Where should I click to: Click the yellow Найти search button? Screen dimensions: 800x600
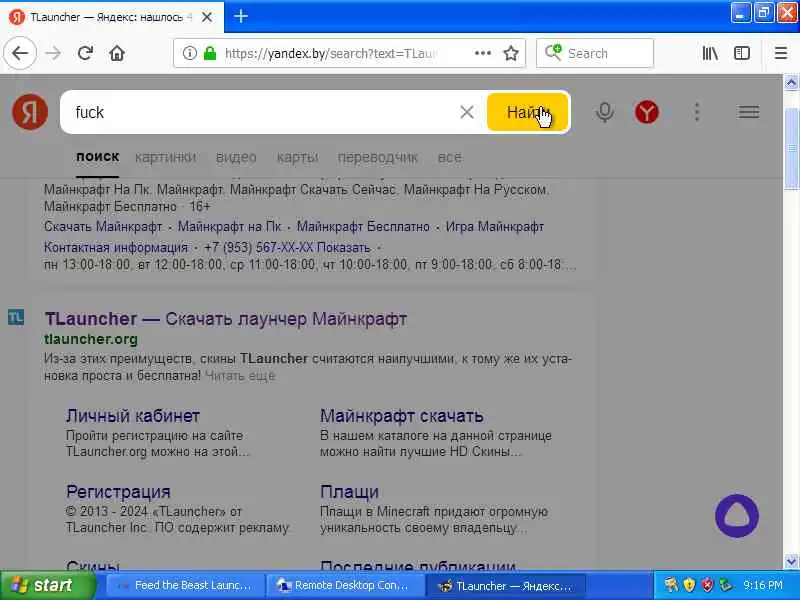coord(528,112)
